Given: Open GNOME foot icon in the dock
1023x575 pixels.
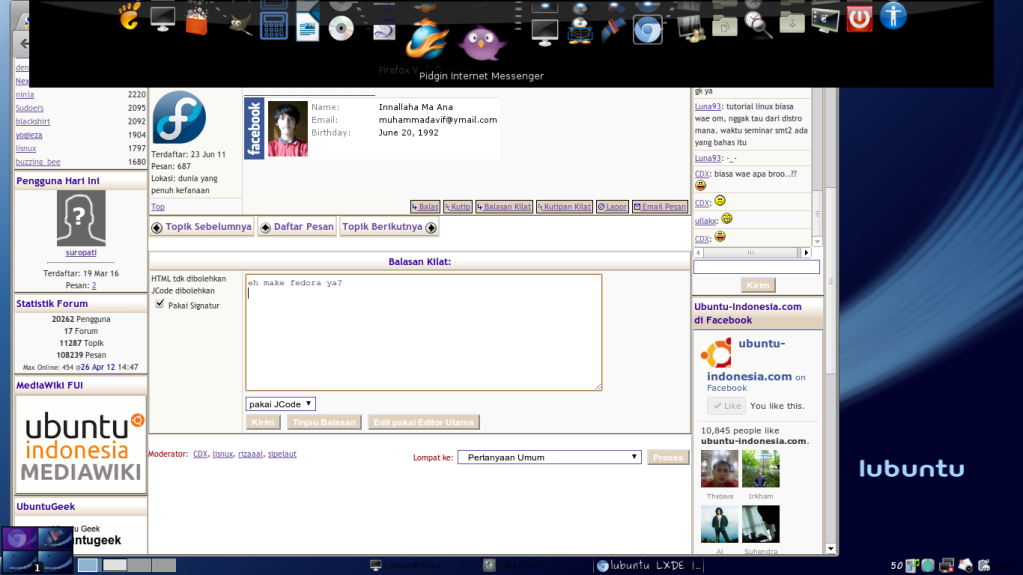Looking at the screenshot, I should [129, 16].
